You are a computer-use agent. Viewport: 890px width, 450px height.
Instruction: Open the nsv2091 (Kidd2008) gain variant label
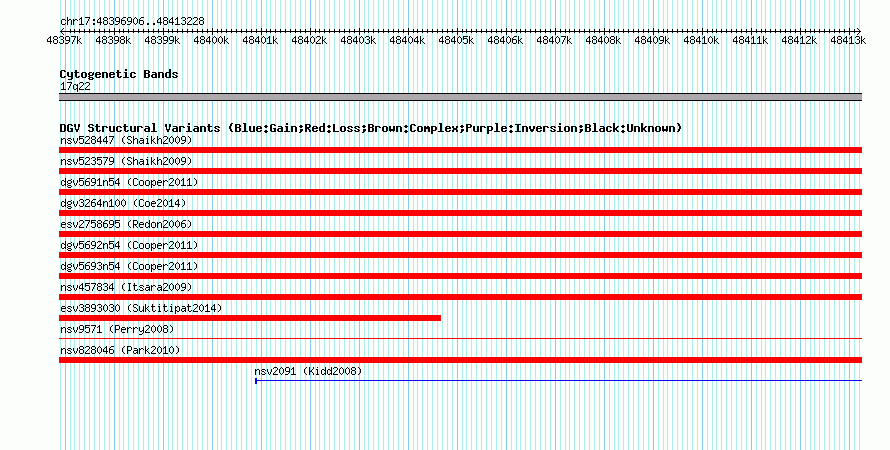[x=308, y=371]
